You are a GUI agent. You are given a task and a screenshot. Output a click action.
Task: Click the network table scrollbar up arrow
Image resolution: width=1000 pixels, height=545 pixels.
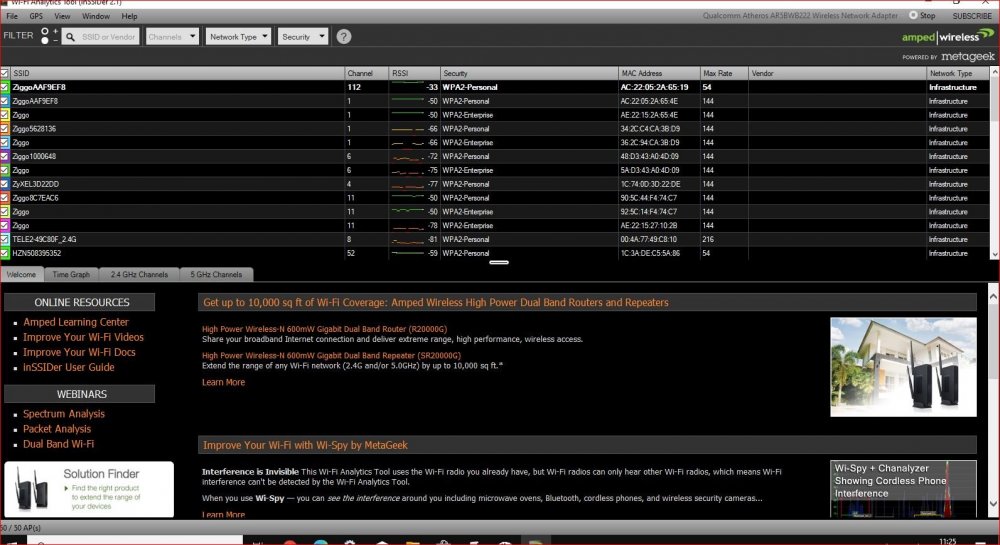click(995, 73)
